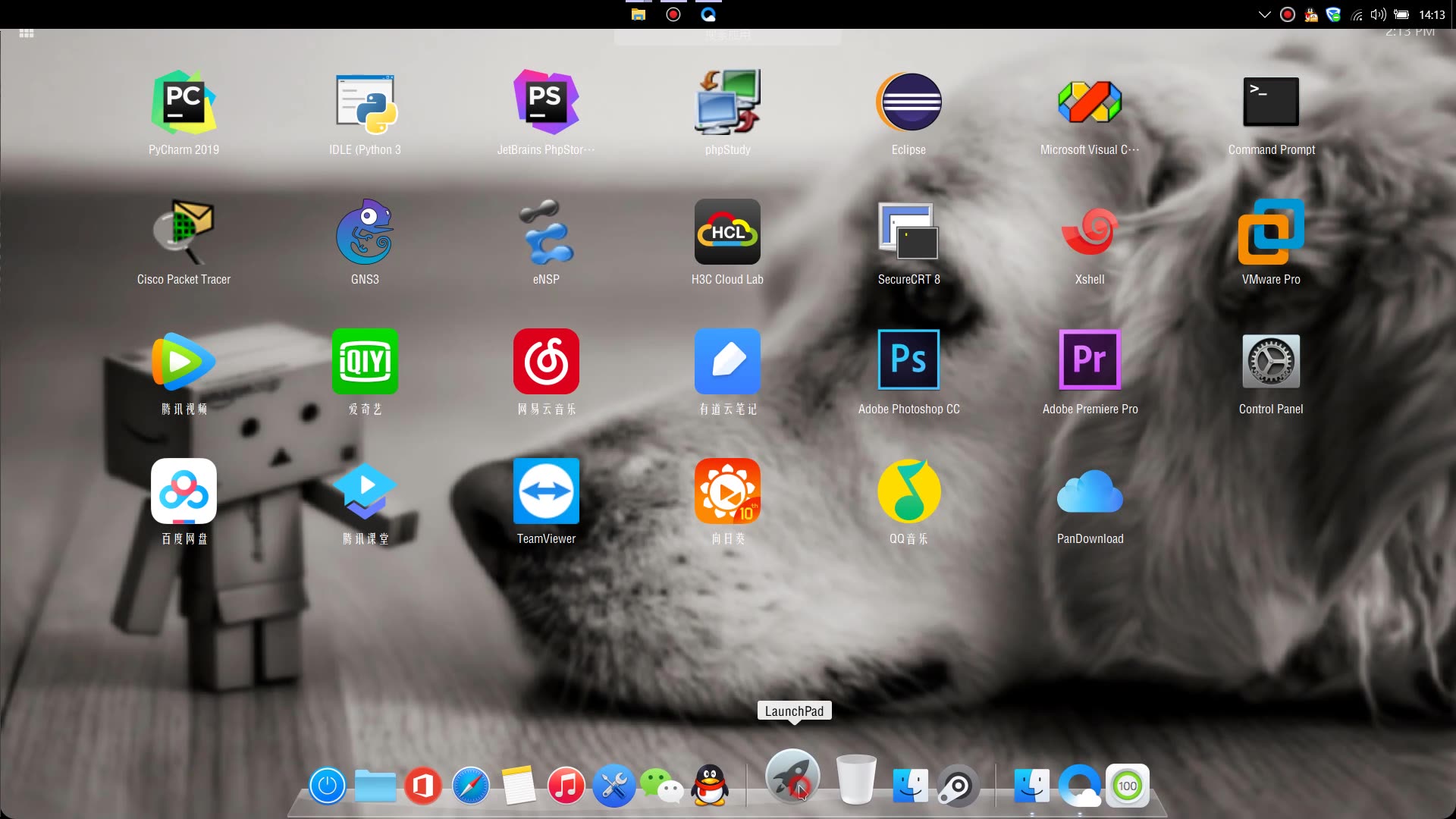Click the record icon in the top bar center

point(673,14)
